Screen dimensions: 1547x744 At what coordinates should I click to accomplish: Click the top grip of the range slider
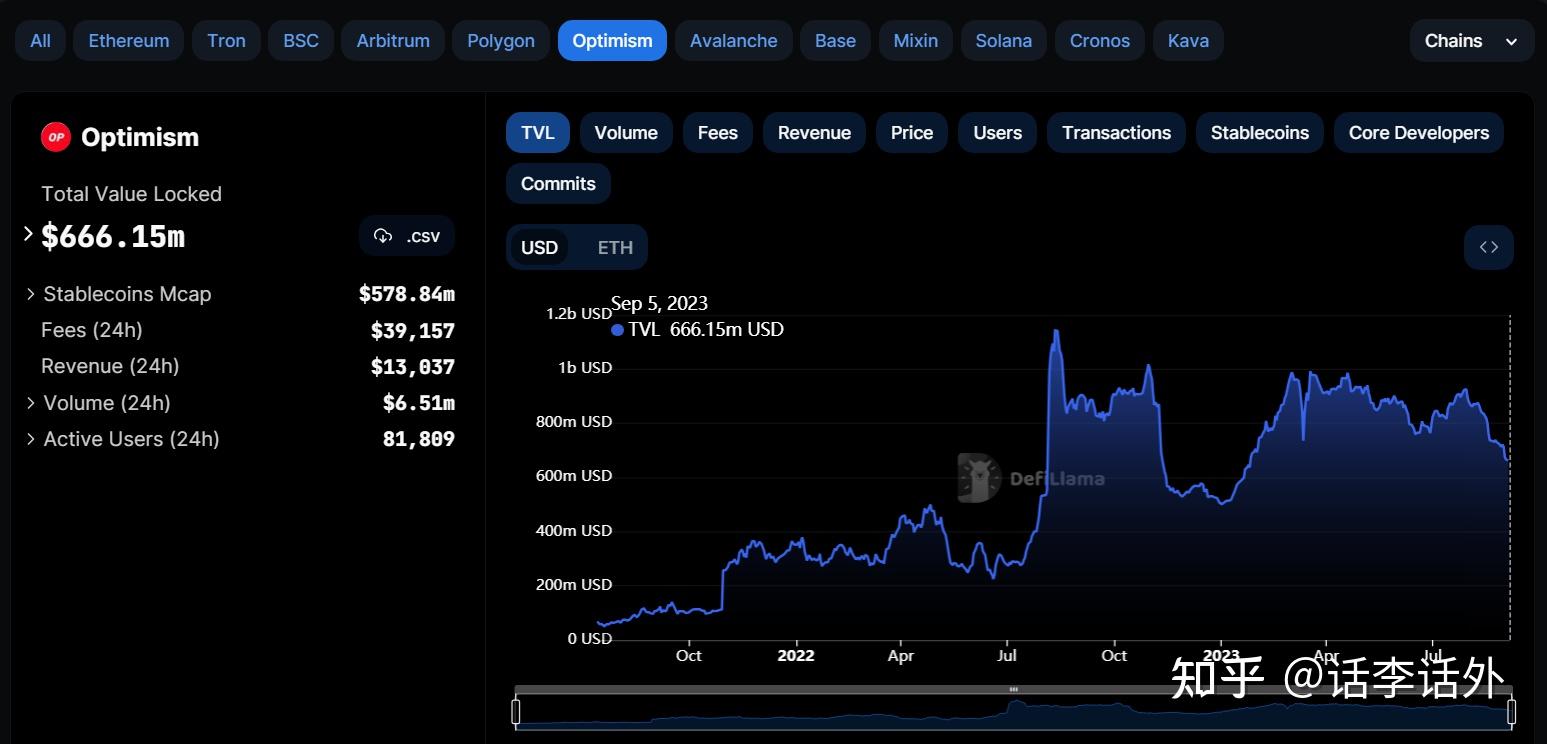click(1013, 690)
